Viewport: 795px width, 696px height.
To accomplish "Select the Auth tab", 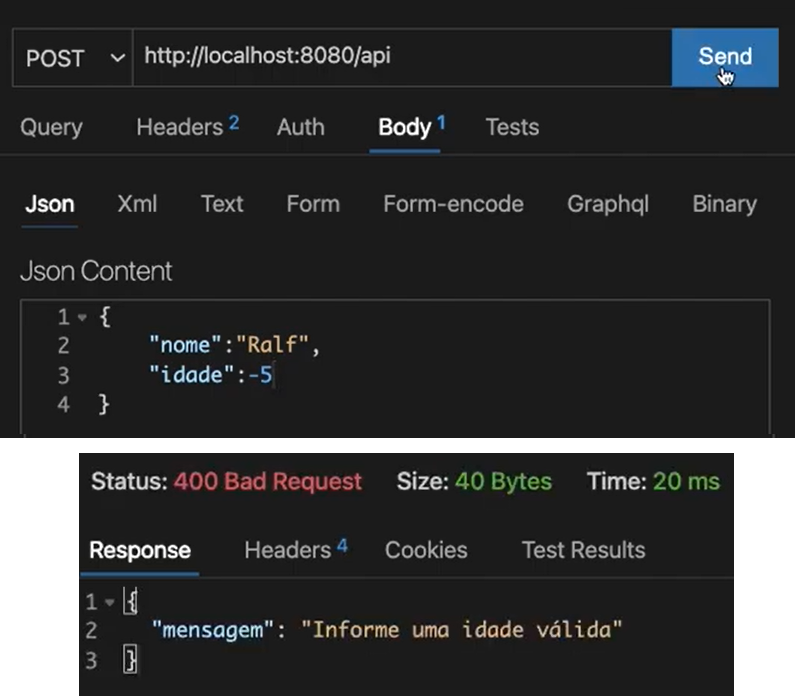I will pos(300,127).
